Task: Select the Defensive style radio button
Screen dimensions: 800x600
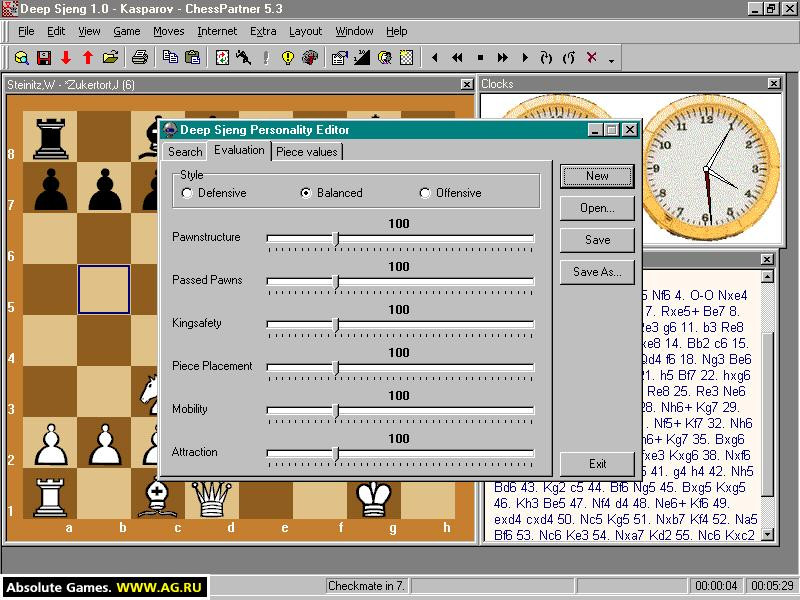Action: click(x=187, y=193)
